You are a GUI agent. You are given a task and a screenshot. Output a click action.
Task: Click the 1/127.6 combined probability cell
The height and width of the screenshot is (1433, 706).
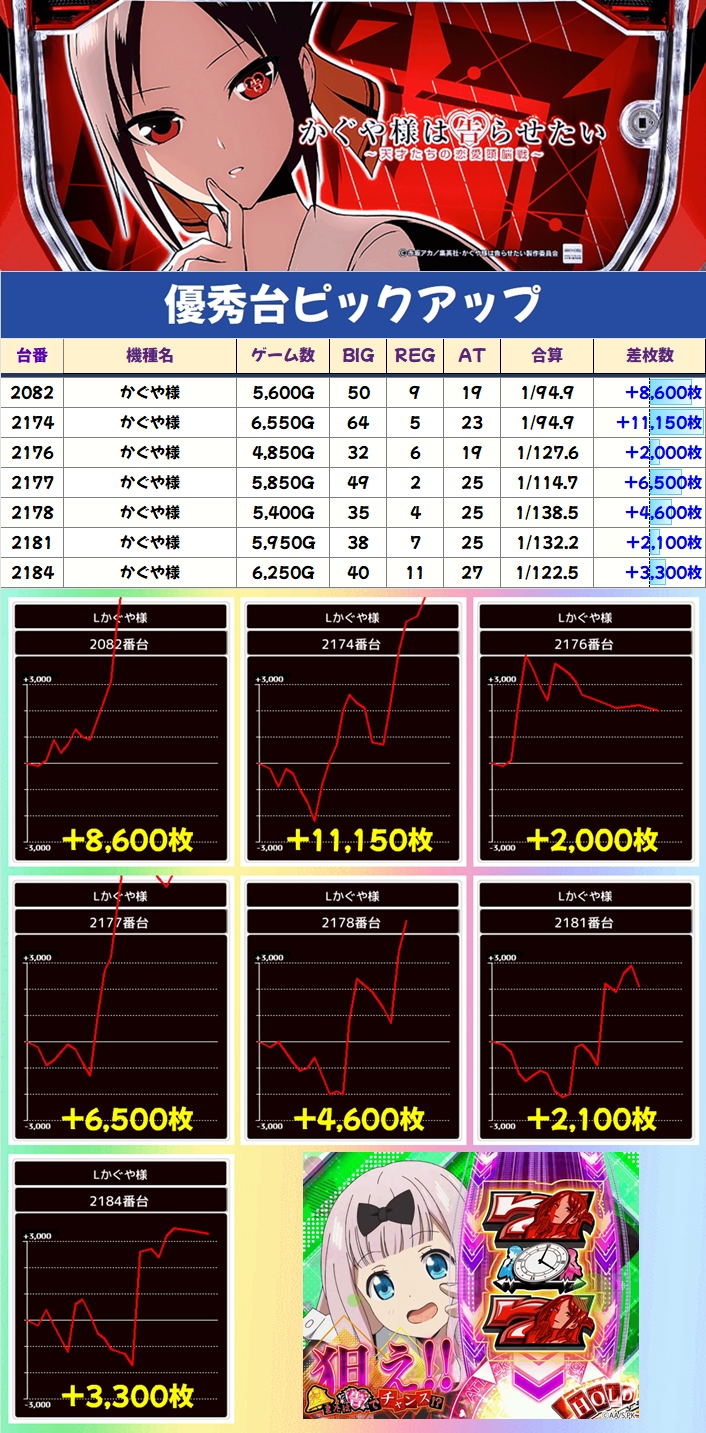(547, 453)
